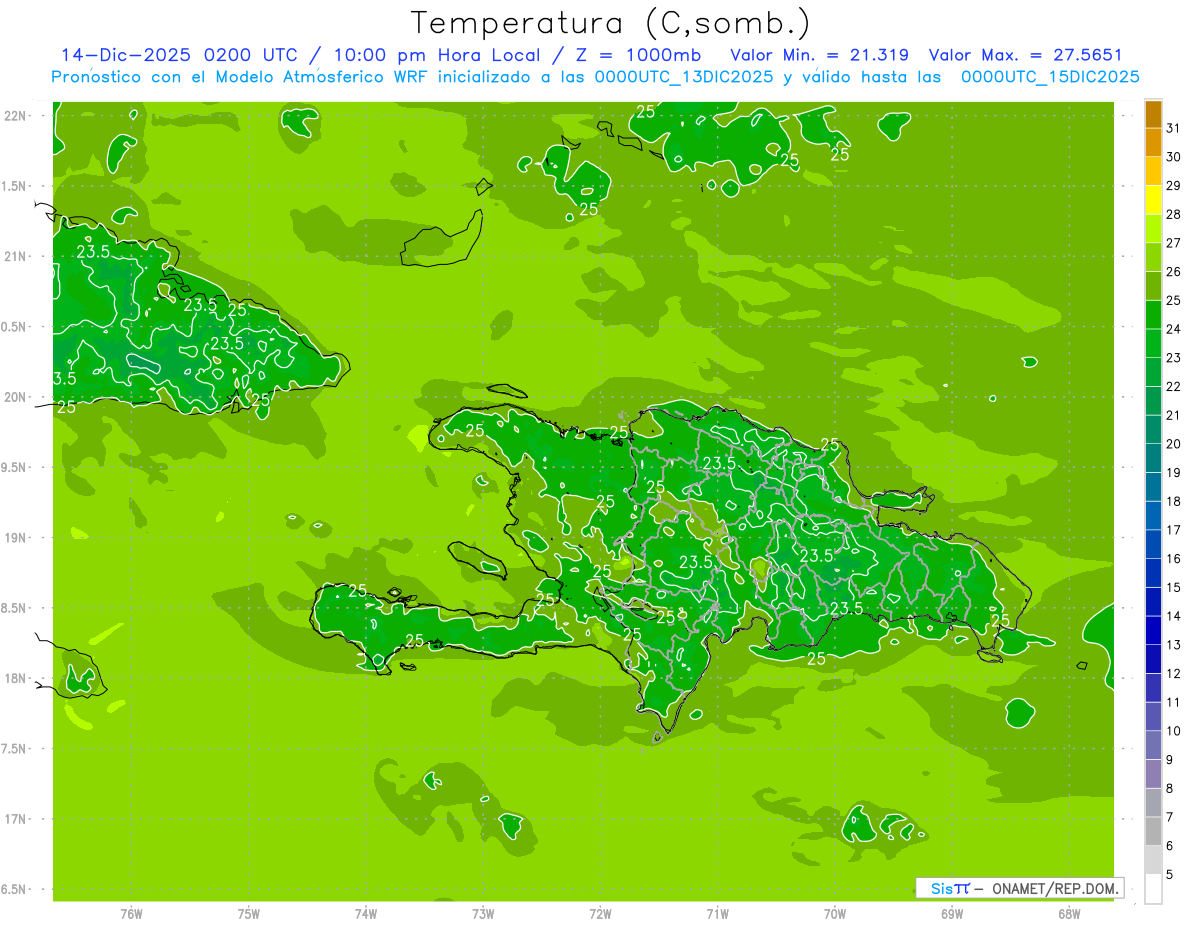Screen dimensions: 1200x927
Task: Click the '73W' longitude axis label
Action: pos(483,914)
